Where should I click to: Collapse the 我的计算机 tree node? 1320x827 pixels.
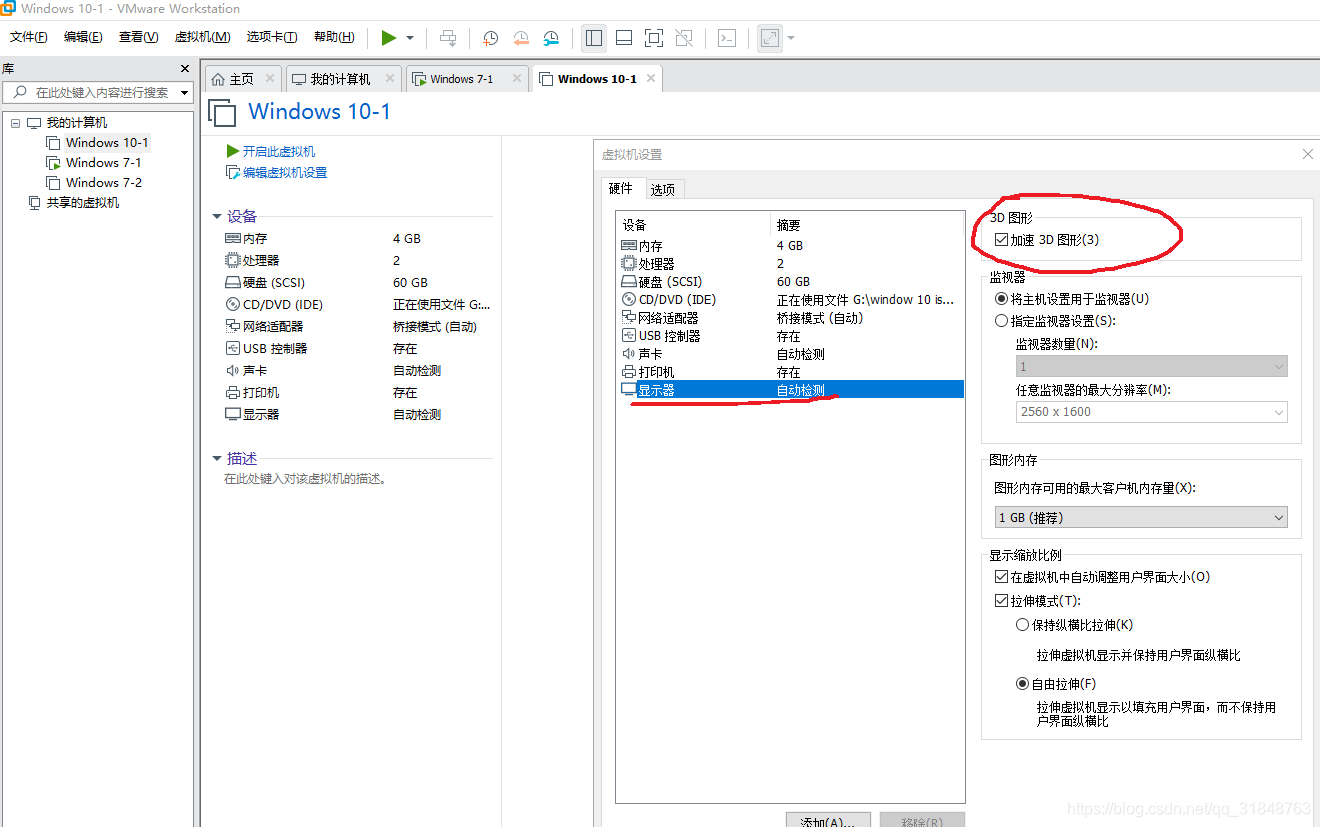15,123
